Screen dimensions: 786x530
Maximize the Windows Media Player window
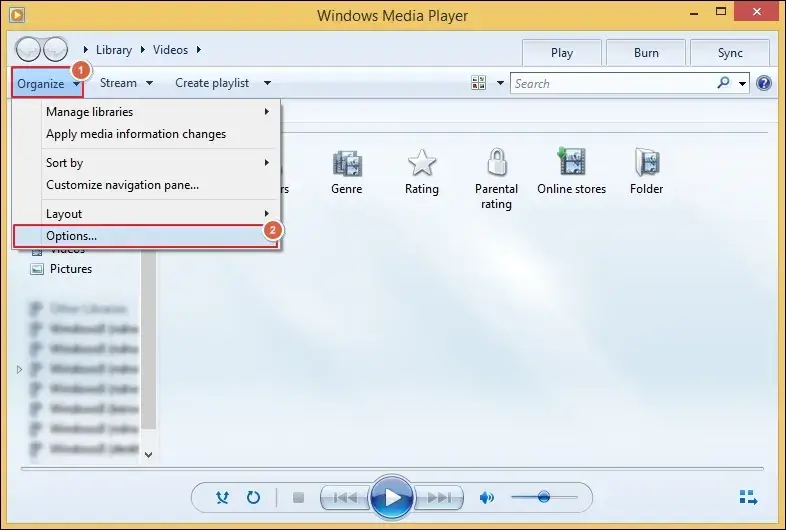tap(721, 12)
